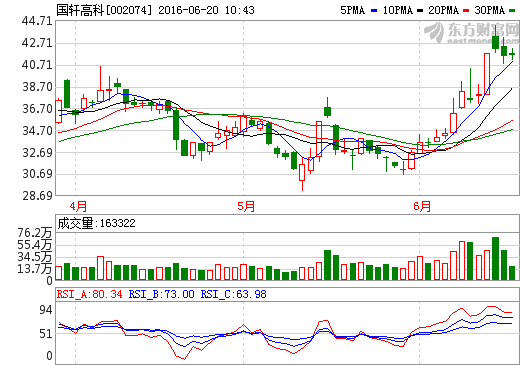The height and width of the screenshot is (365, 520).
Task: Click the 28.69 price axis label
Action: coord(37,196)
